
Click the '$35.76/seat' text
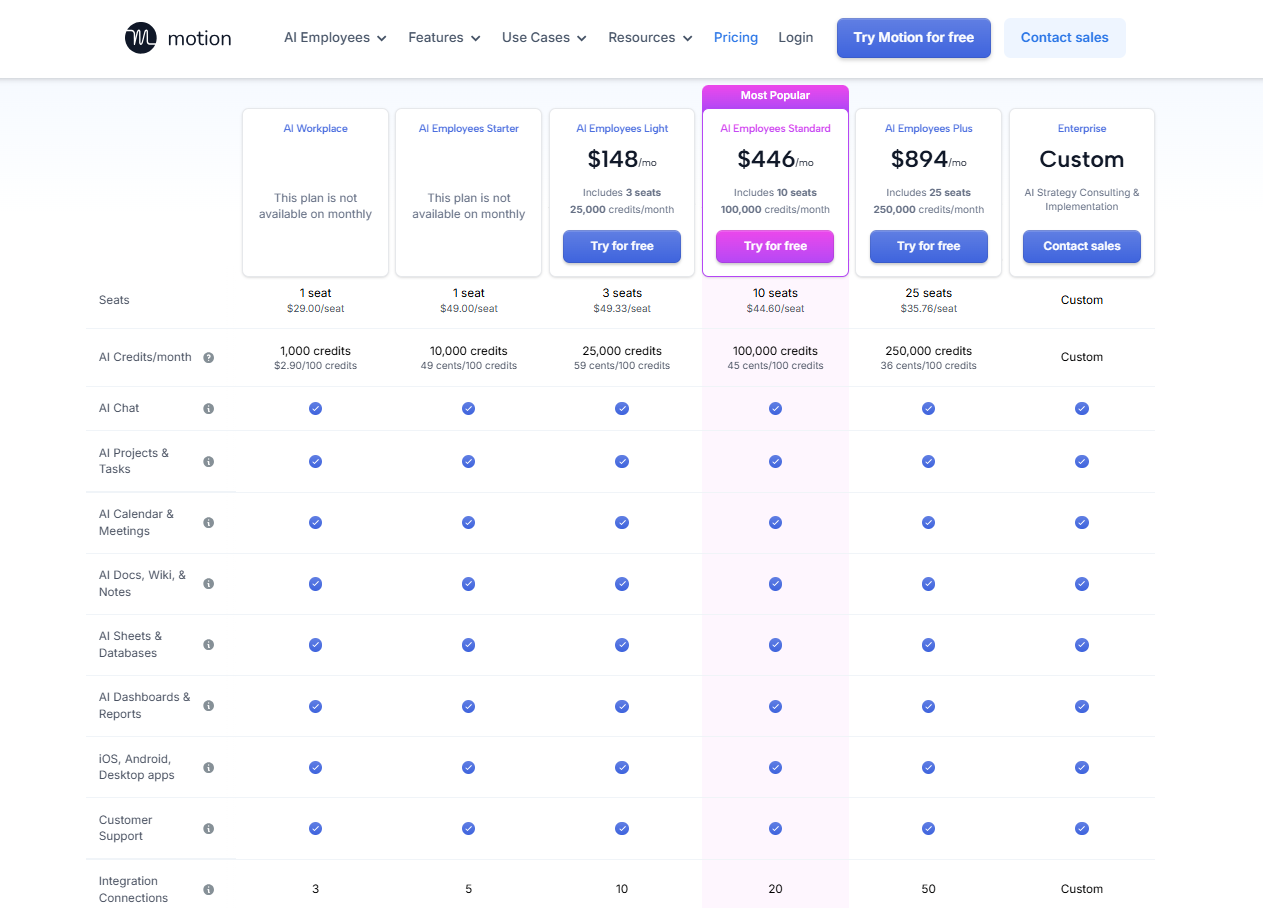[x=928, y=309]
